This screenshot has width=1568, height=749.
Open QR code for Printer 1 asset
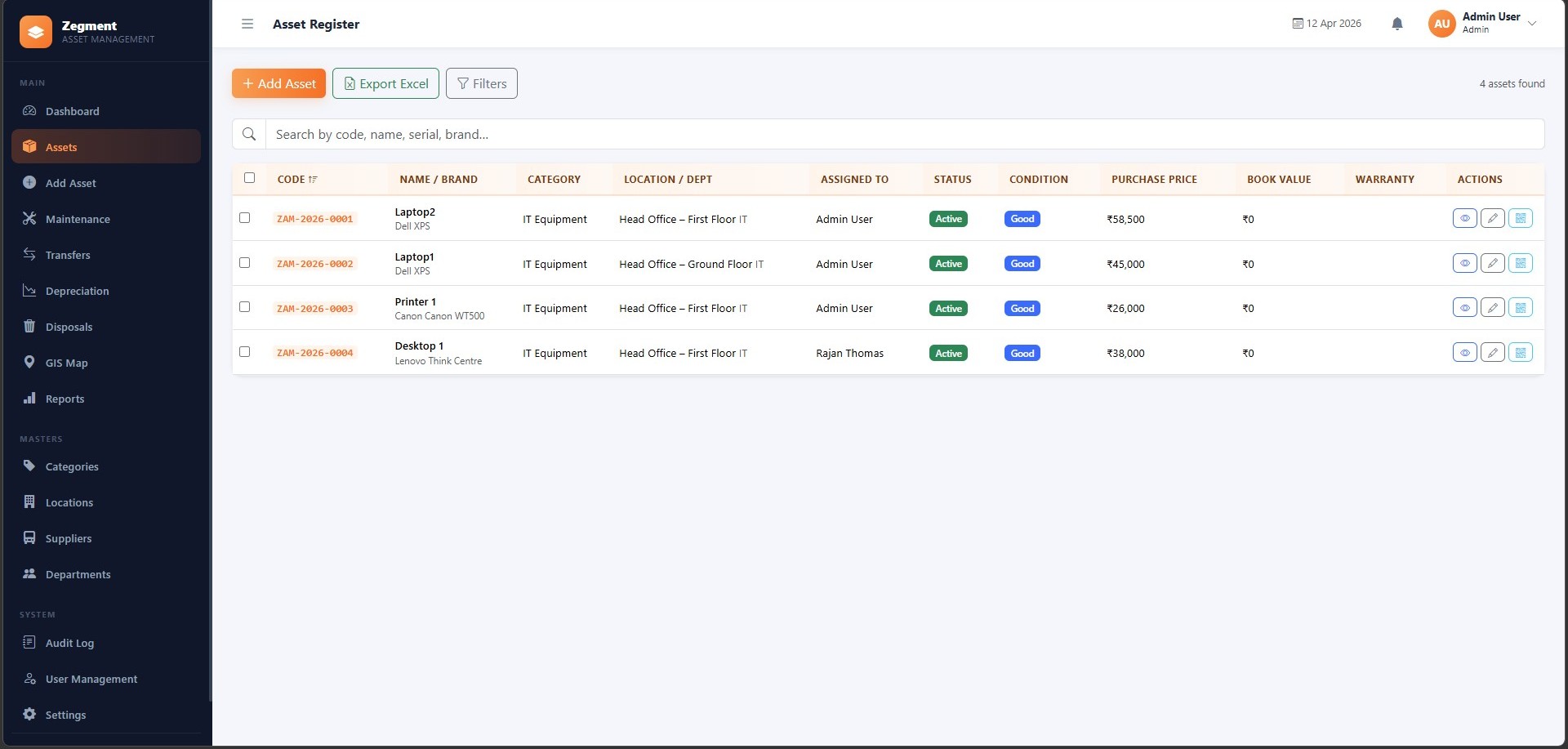(1520, 308)
